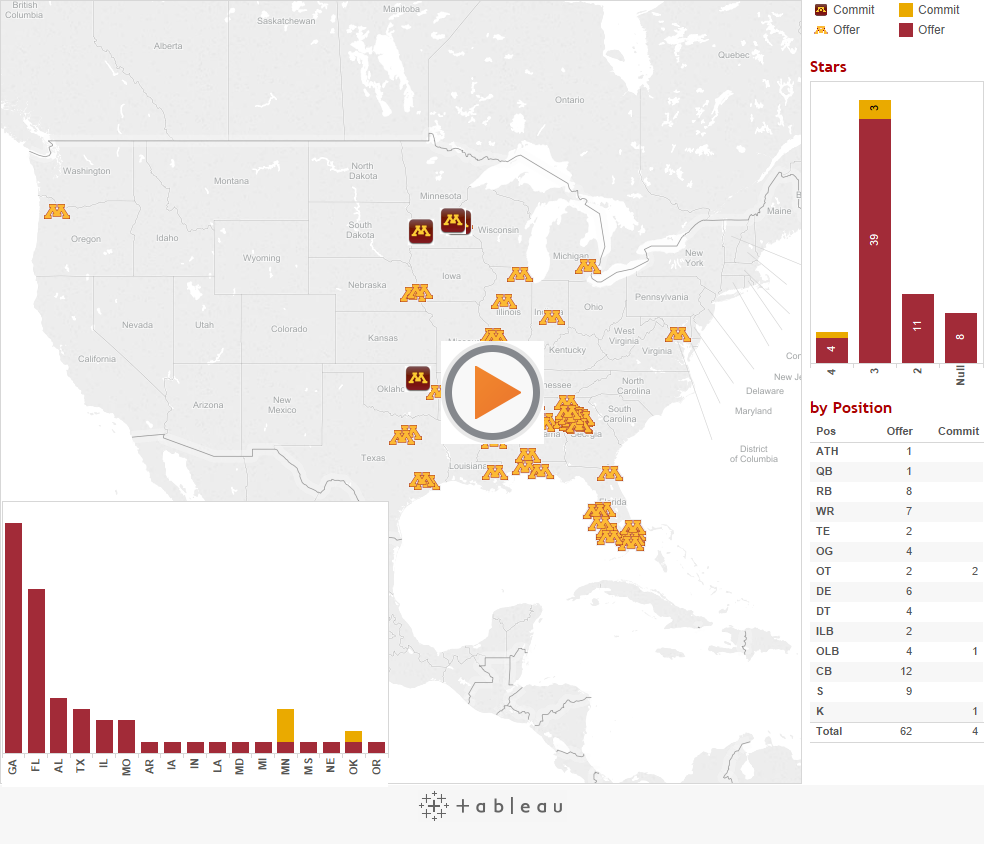Click the Virginia offer marker on map
This screenshot has width=984, height=844.
[x=678, y=333]
